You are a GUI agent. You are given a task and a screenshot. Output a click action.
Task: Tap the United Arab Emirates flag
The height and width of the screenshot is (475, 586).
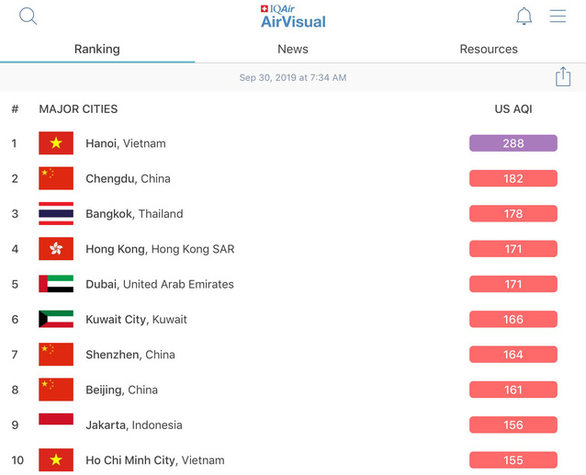(x=56, y=284)
